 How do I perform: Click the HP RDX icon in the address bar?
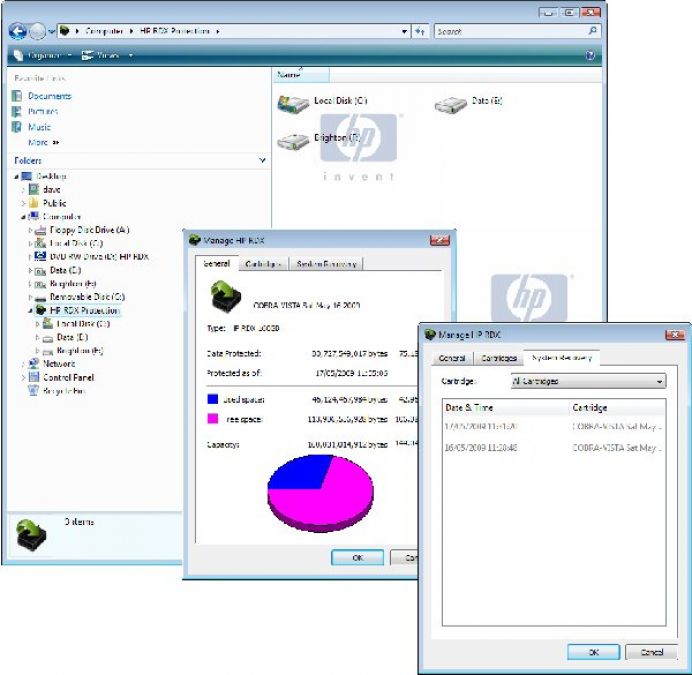pyautogui.click(x=64, y=31)
